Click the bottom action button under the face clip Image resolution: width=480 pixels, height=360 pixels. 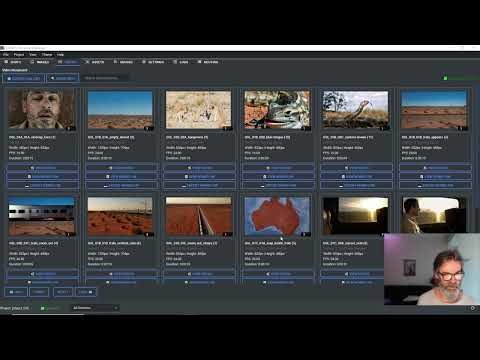pyautogui.click(x=43, y=185)
